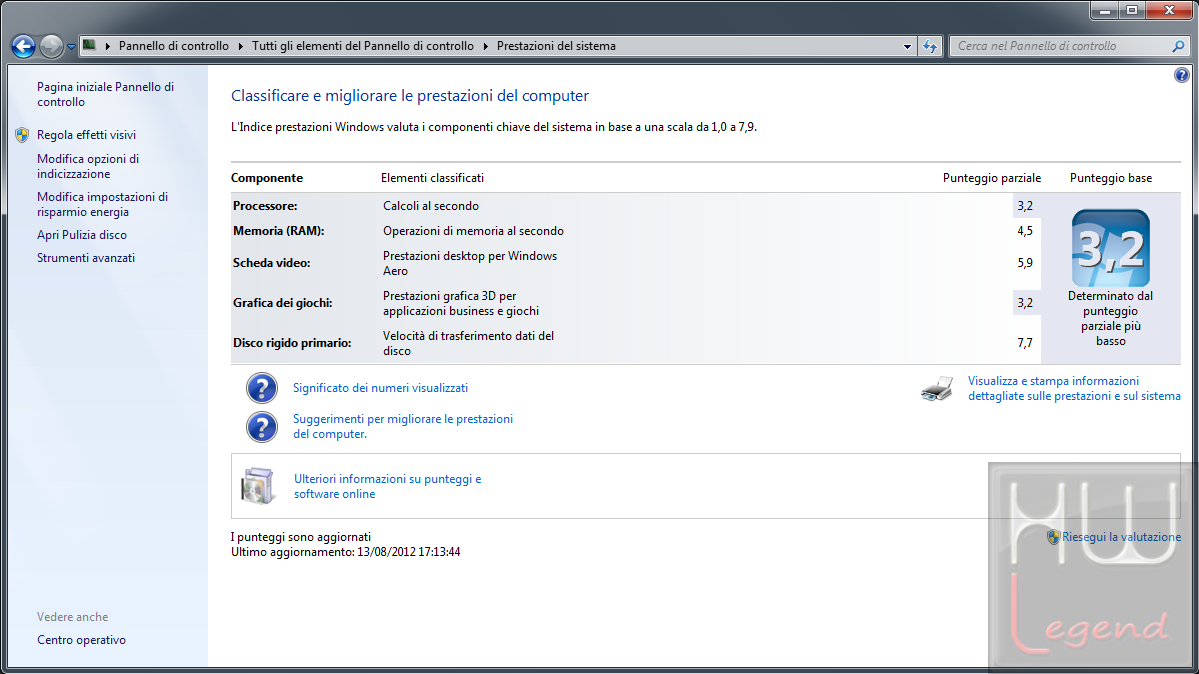Image resolution: width=1199 pixels, height=674 pixels.
Task: Open Regola effetti visivi
Action: tap(86, 135)
